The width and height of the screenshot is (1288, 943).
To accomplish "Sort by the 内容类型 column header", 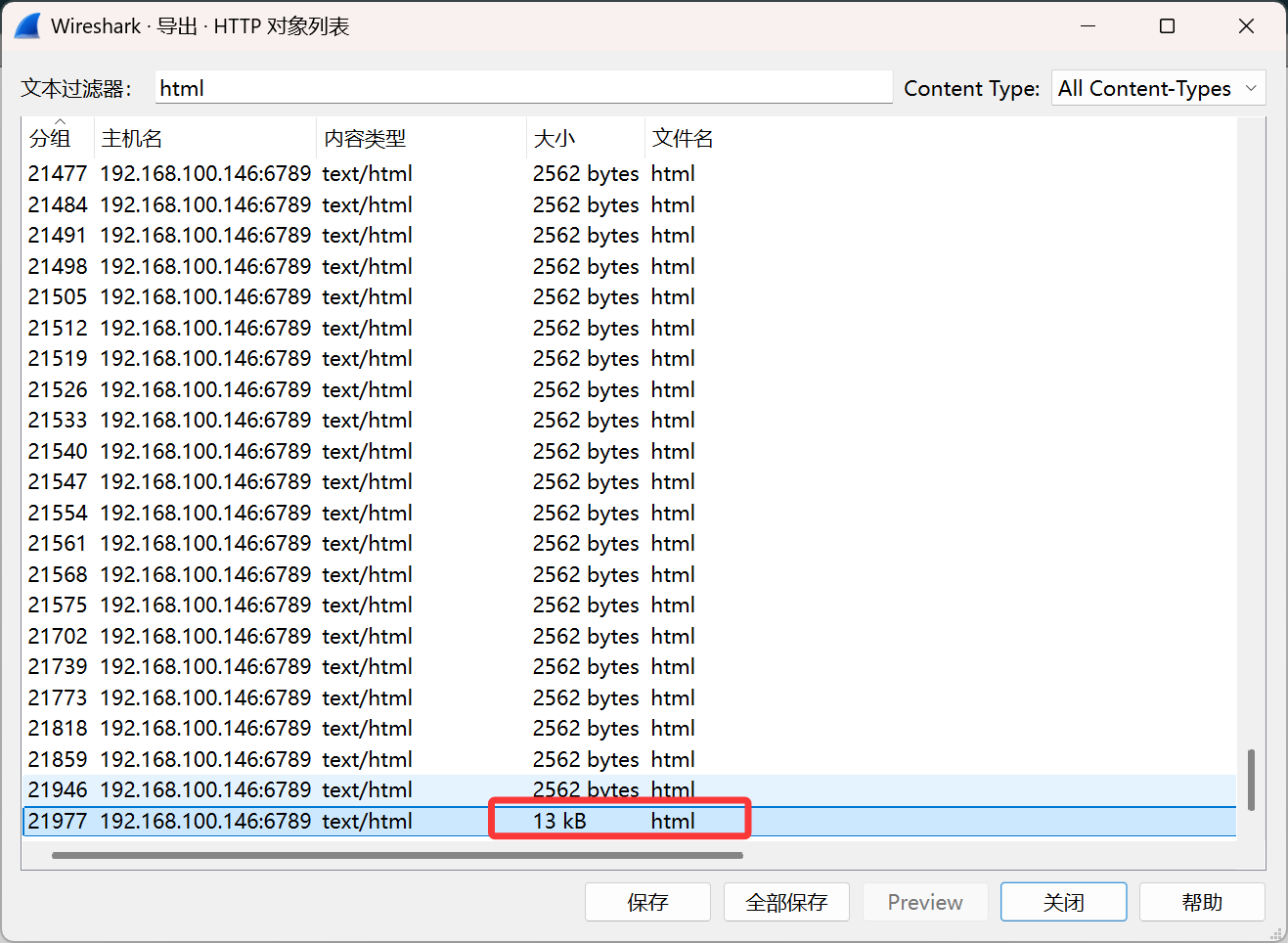I will point(422,138).
